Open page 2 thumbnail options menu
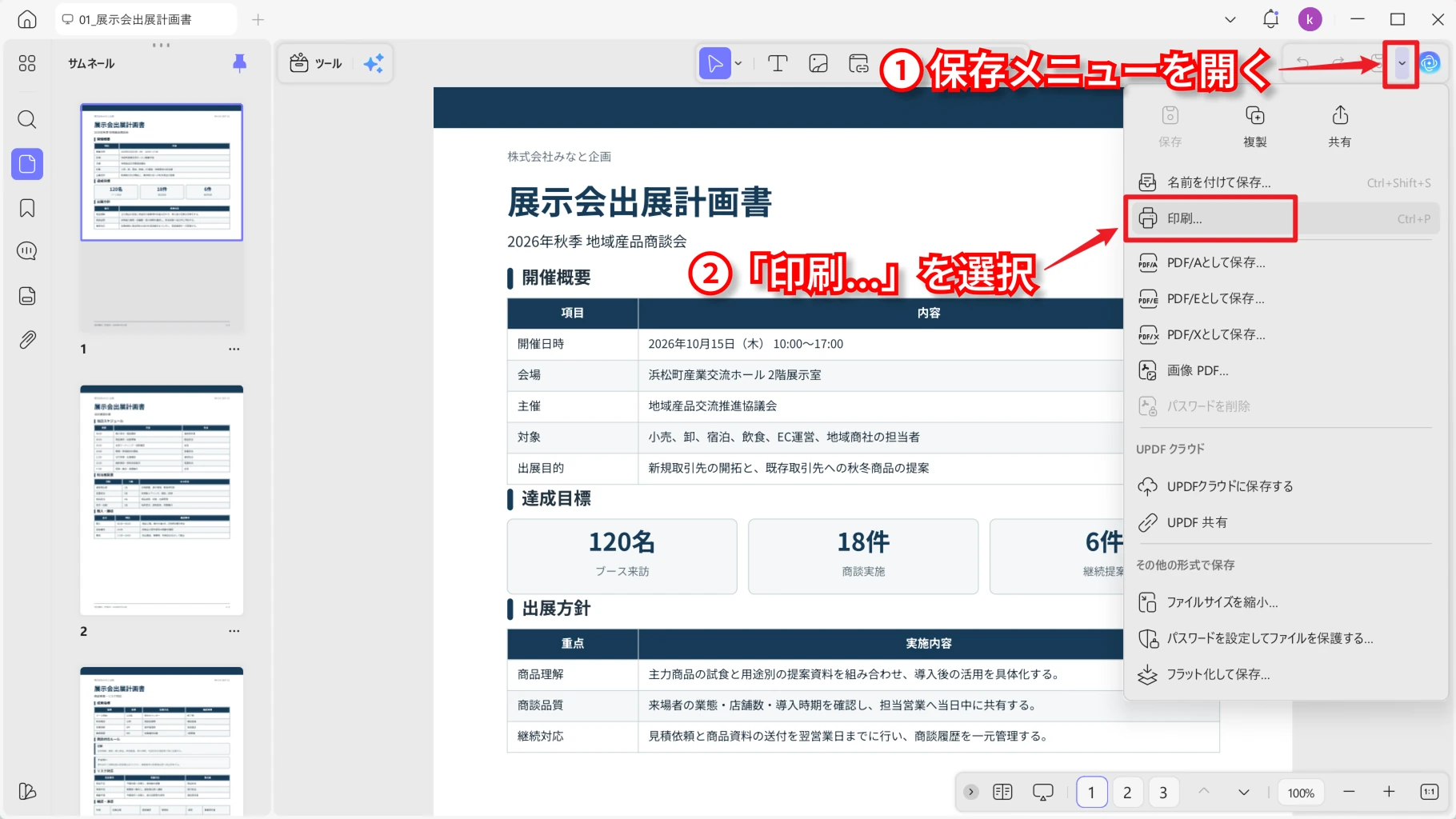Viewport: 1456px width, 819px height. pos(234,631)
